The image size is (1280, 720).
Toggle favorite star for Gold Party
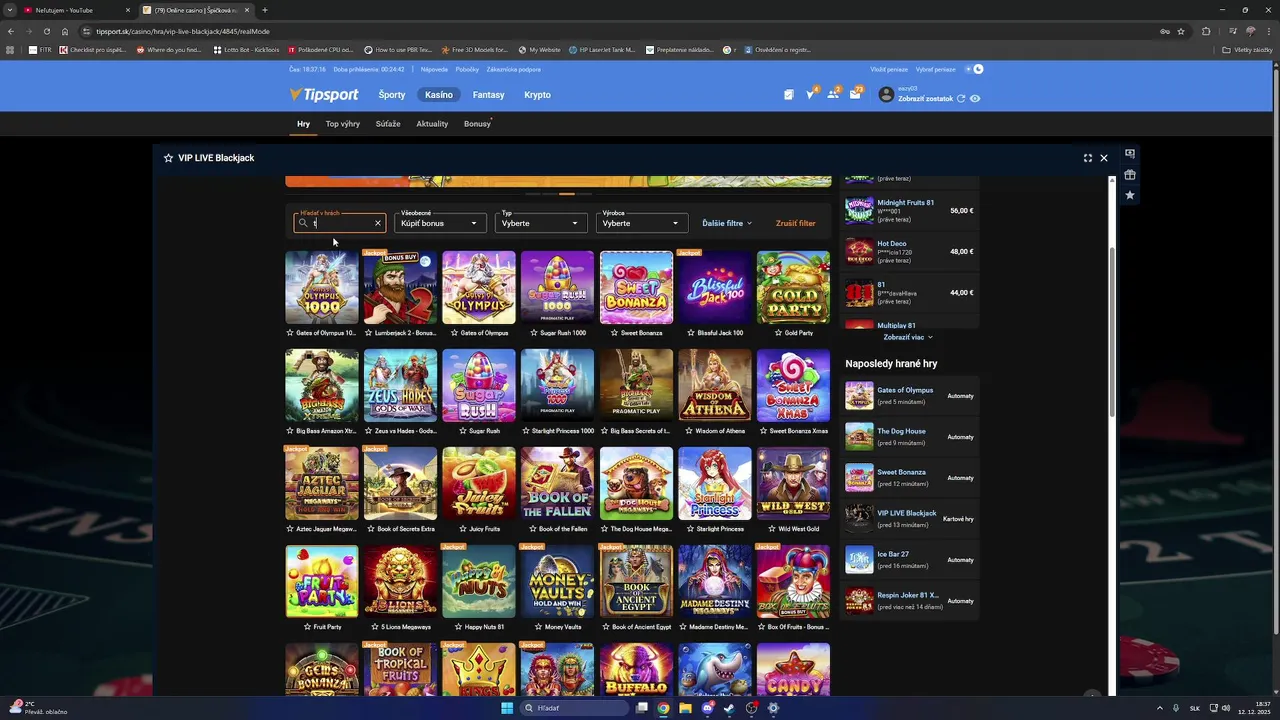tap(778, 333)
